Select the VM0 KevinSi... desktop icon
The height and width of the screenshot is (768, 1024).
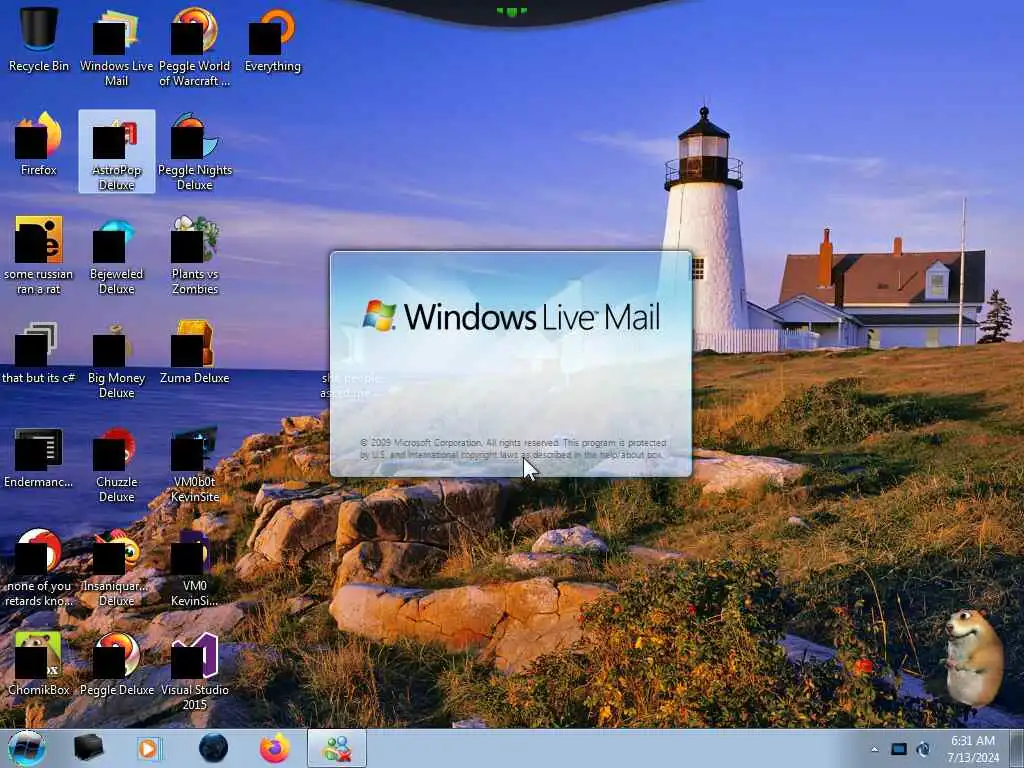[x=195, y=567]
